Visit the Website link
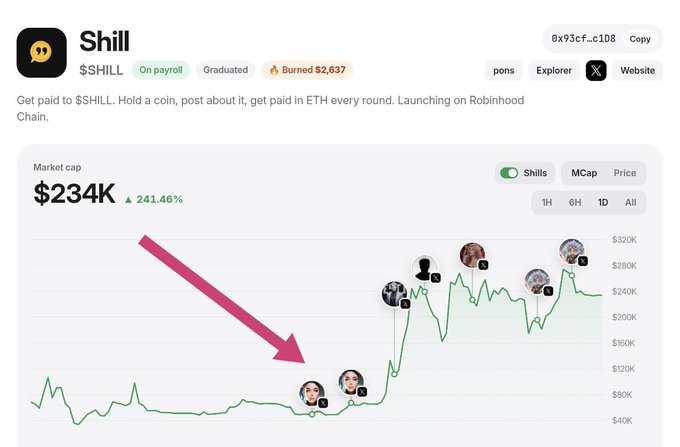680x447 pixels. (638, 70)
